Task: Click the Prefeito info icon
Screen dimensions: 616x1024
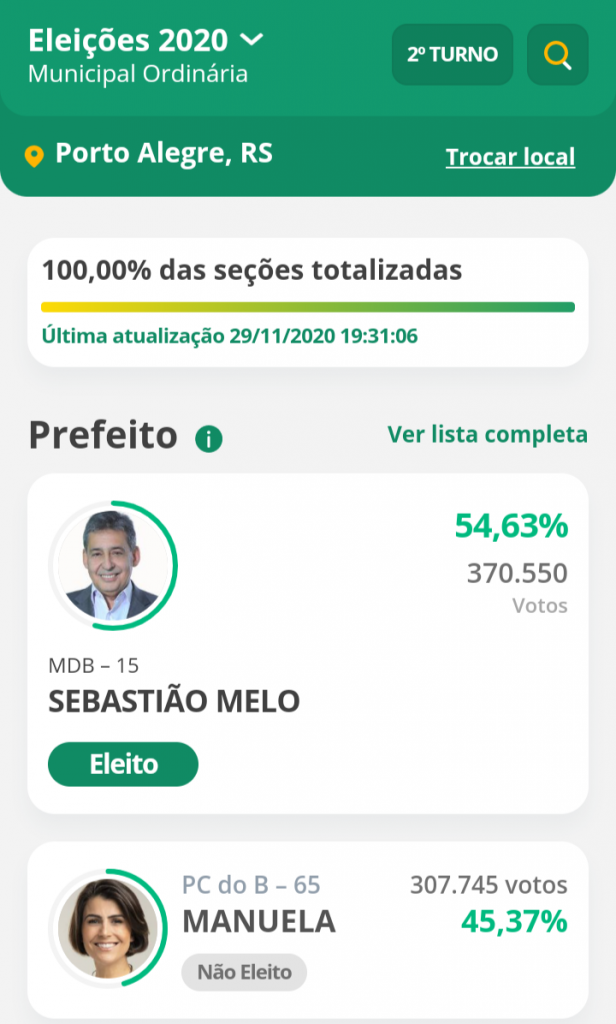Action: click(209, 438)
